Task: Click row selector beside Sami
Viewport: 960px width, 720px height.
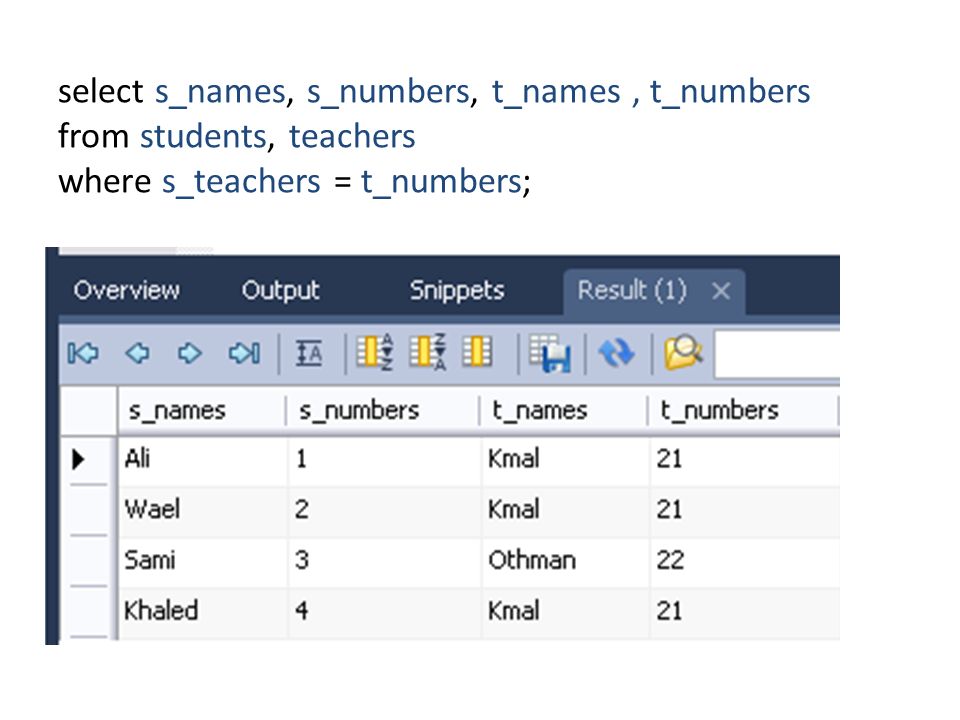Action: click(x=88, y=561)
